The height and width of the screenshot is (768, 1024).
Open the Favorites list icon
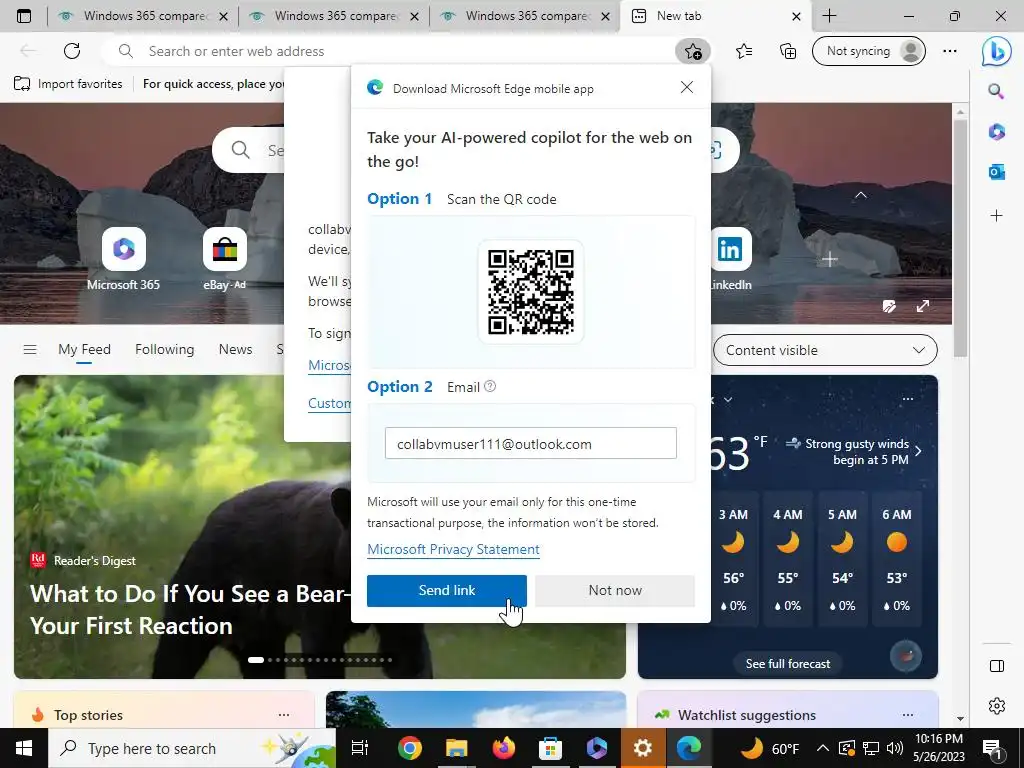click(x=744, y=51)
